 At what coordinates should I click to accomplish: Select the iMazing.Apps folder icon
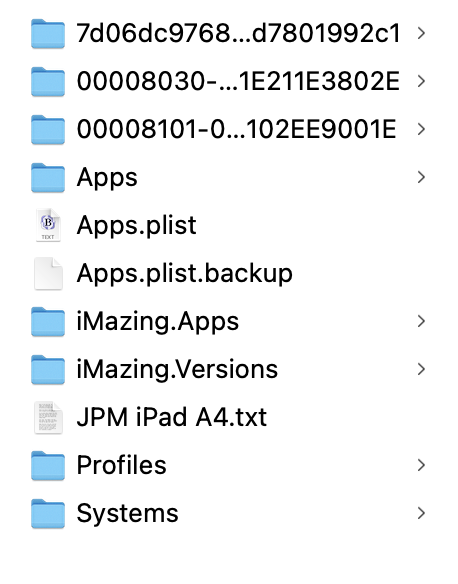(x=48, y=321)
